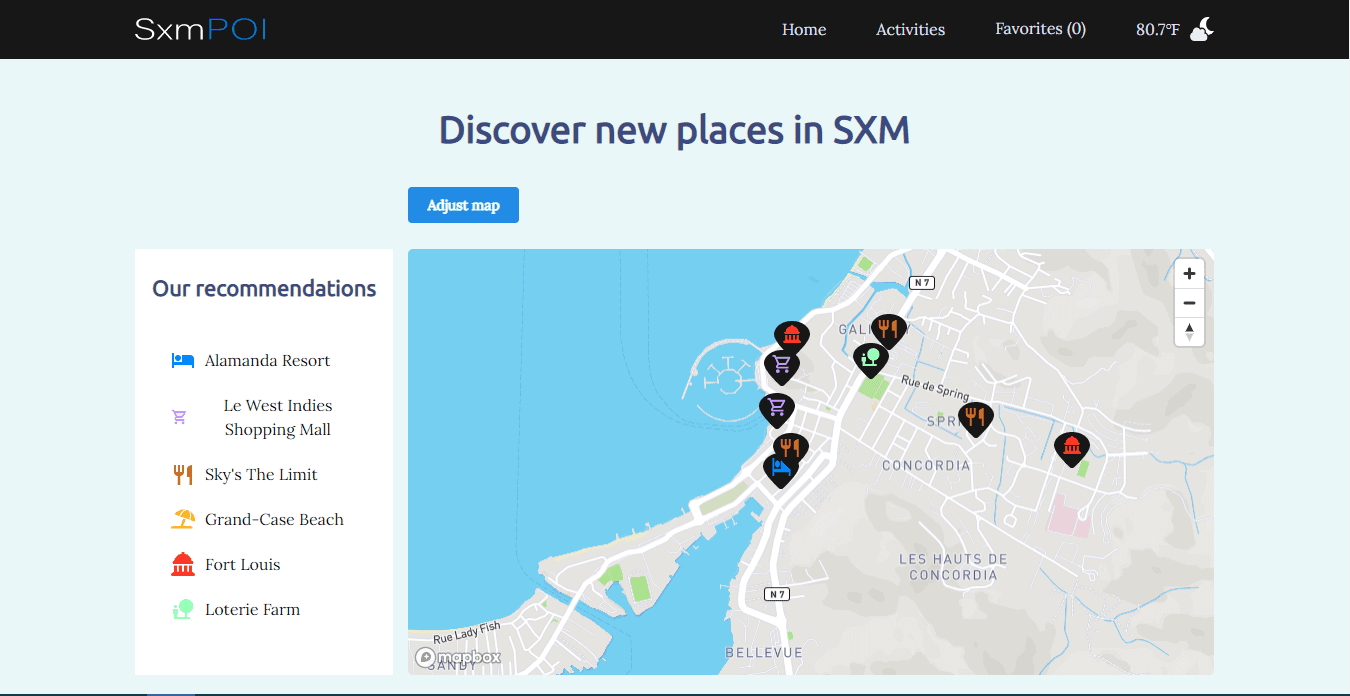Viewport: 1350px width, 696px height.
Task: Pick the Loterie Farm recommendation text
Action: click(252, 610)
